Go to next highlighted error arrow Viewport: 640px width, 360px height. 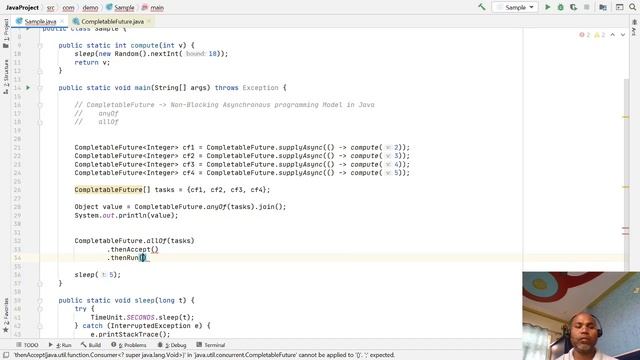pyautogui.click(x=623, y=35)
